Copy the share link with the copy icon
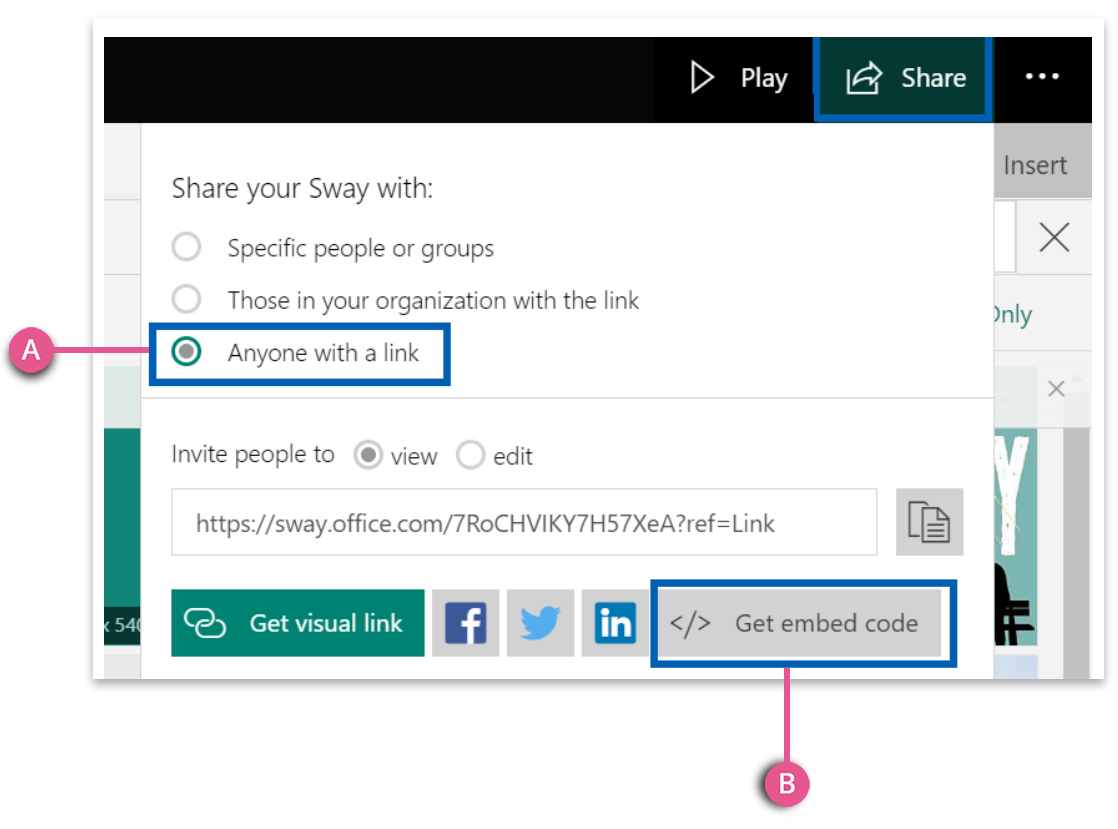The width and height of the screenshot is (1118, 829). click(929, 522)
